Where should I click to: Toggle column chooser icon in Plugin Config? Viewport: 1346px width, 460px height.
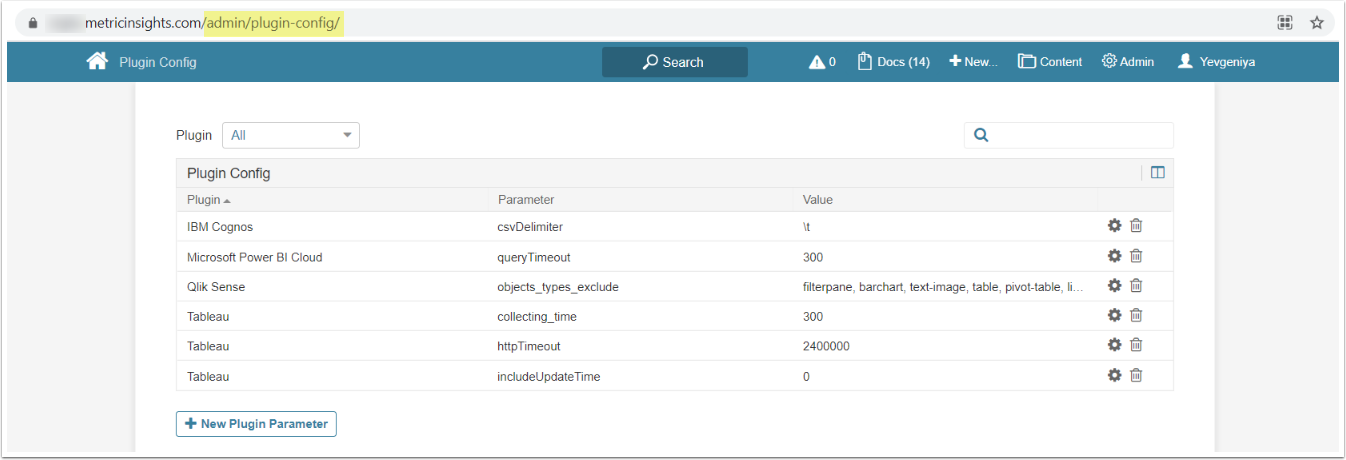(1158, 173)
